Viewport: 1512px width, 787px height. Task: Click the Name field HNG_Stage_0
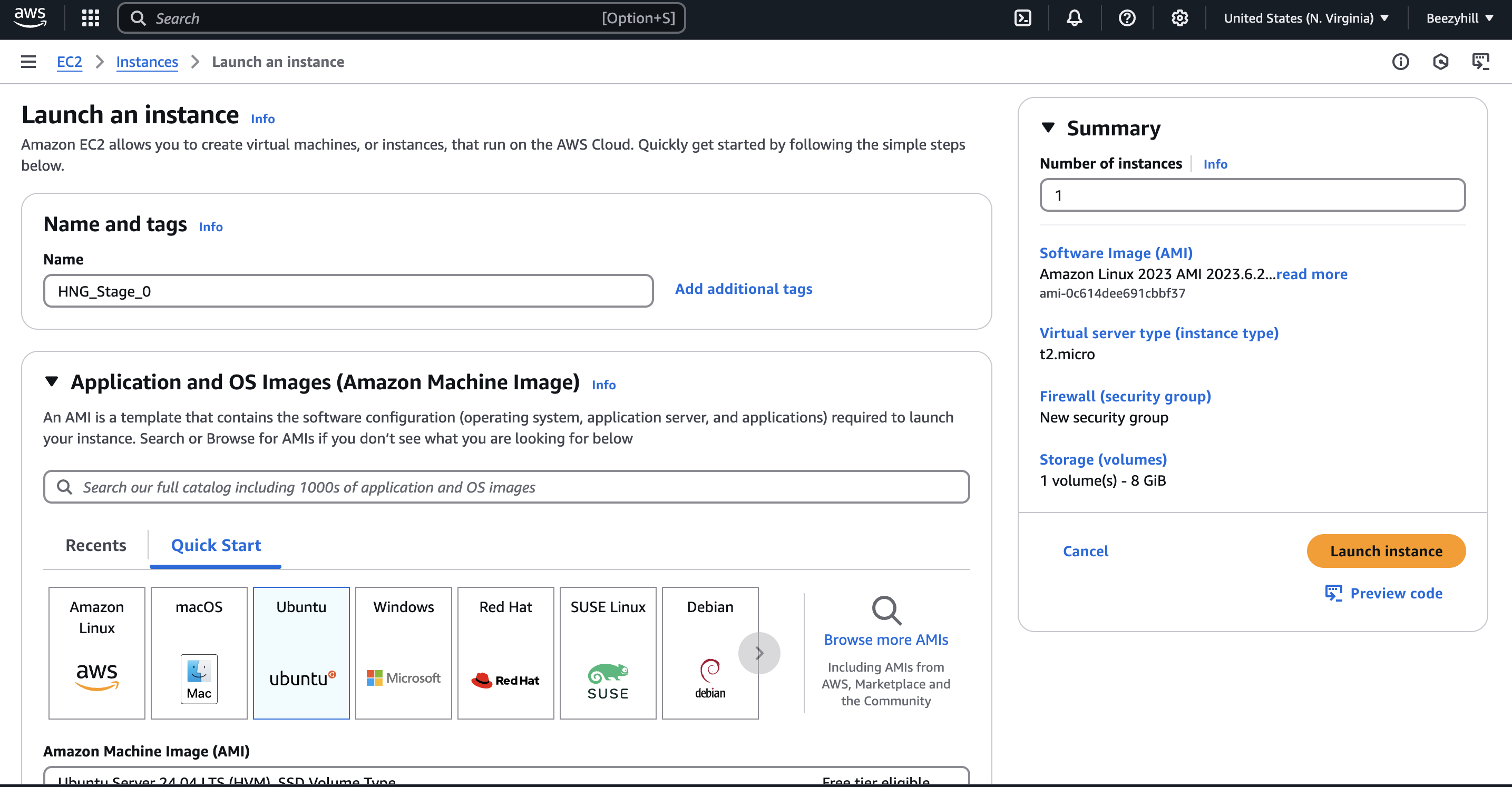[x=348, y=291]
